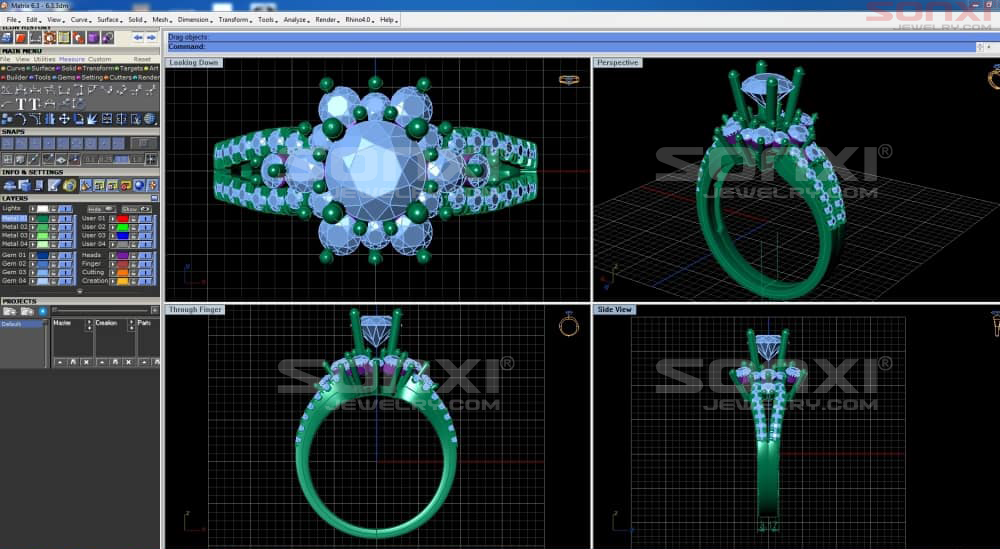Image resolution: width=1000 pixels, height=549 pixels.
Task: Expand arrow for Metal 03 layer
Action: (x=32, y=235)
